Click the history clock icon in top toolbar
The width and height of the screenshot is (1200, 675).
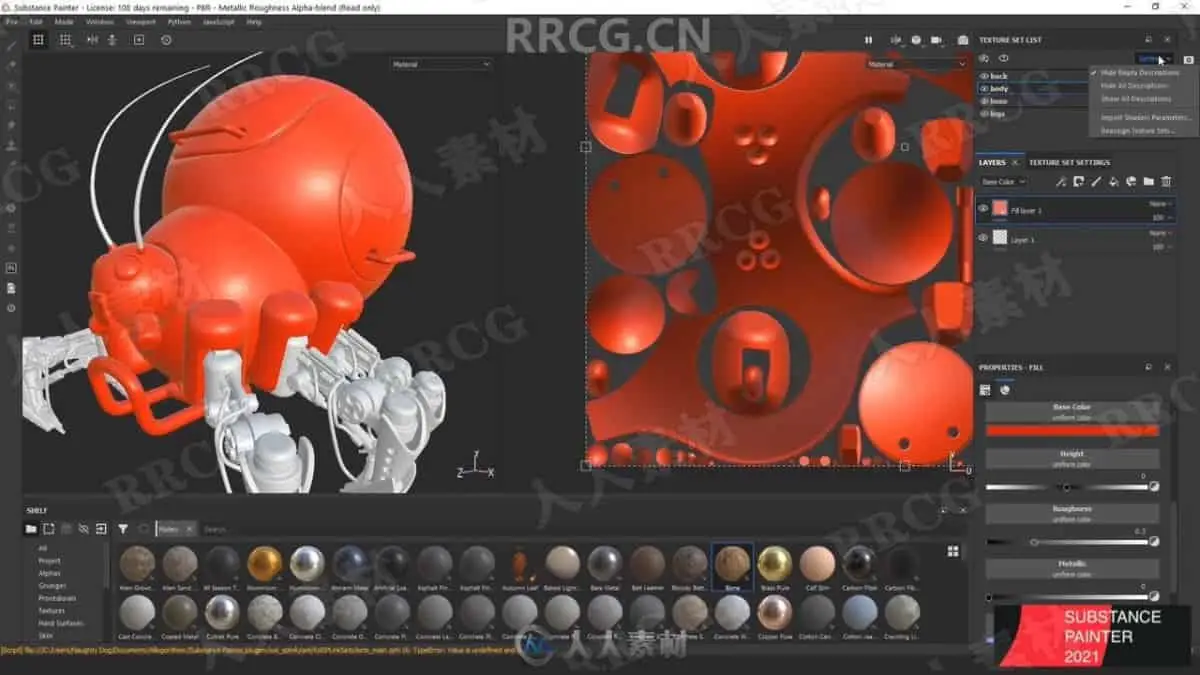(166, 40)
